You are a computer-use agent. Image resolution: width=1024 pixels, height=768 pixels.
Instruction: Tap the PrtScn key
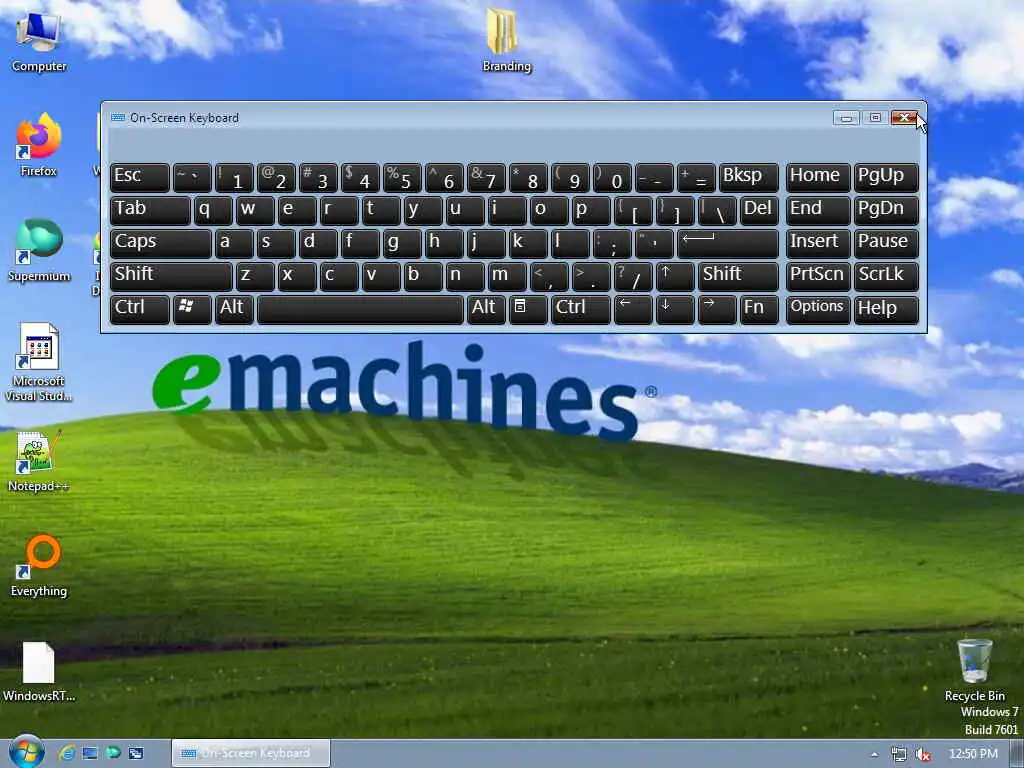point(818,277)
